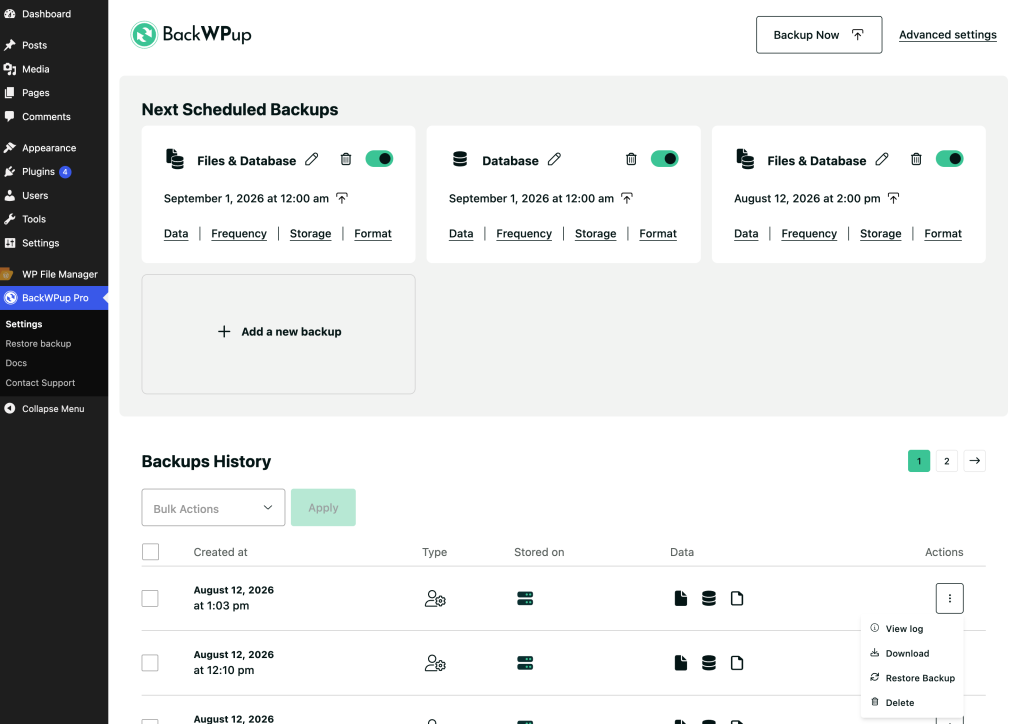Click pencil icon next to Database backup
1024x724 pixels.
tap(554, 159)
